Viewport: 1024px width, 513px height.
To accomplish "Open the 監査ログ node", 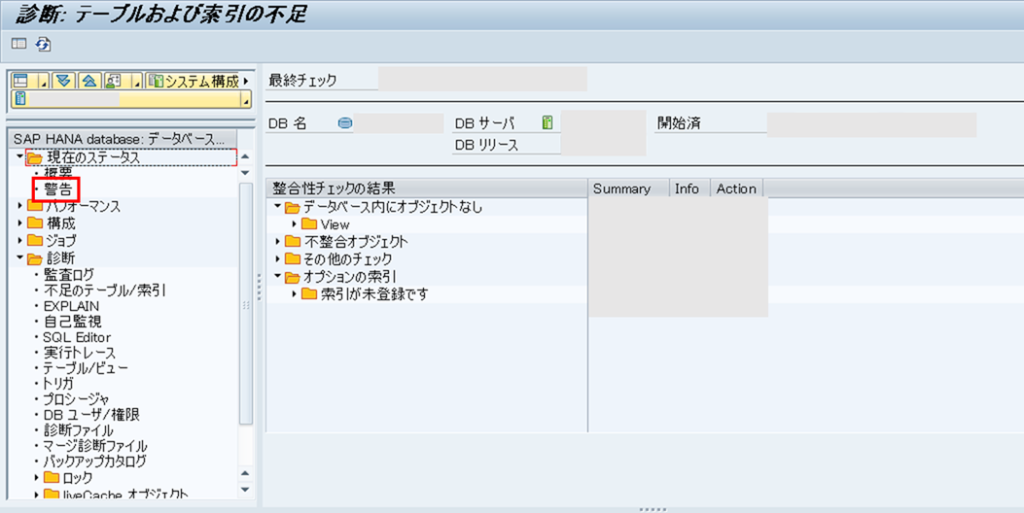I will click(x=69, y=275).
